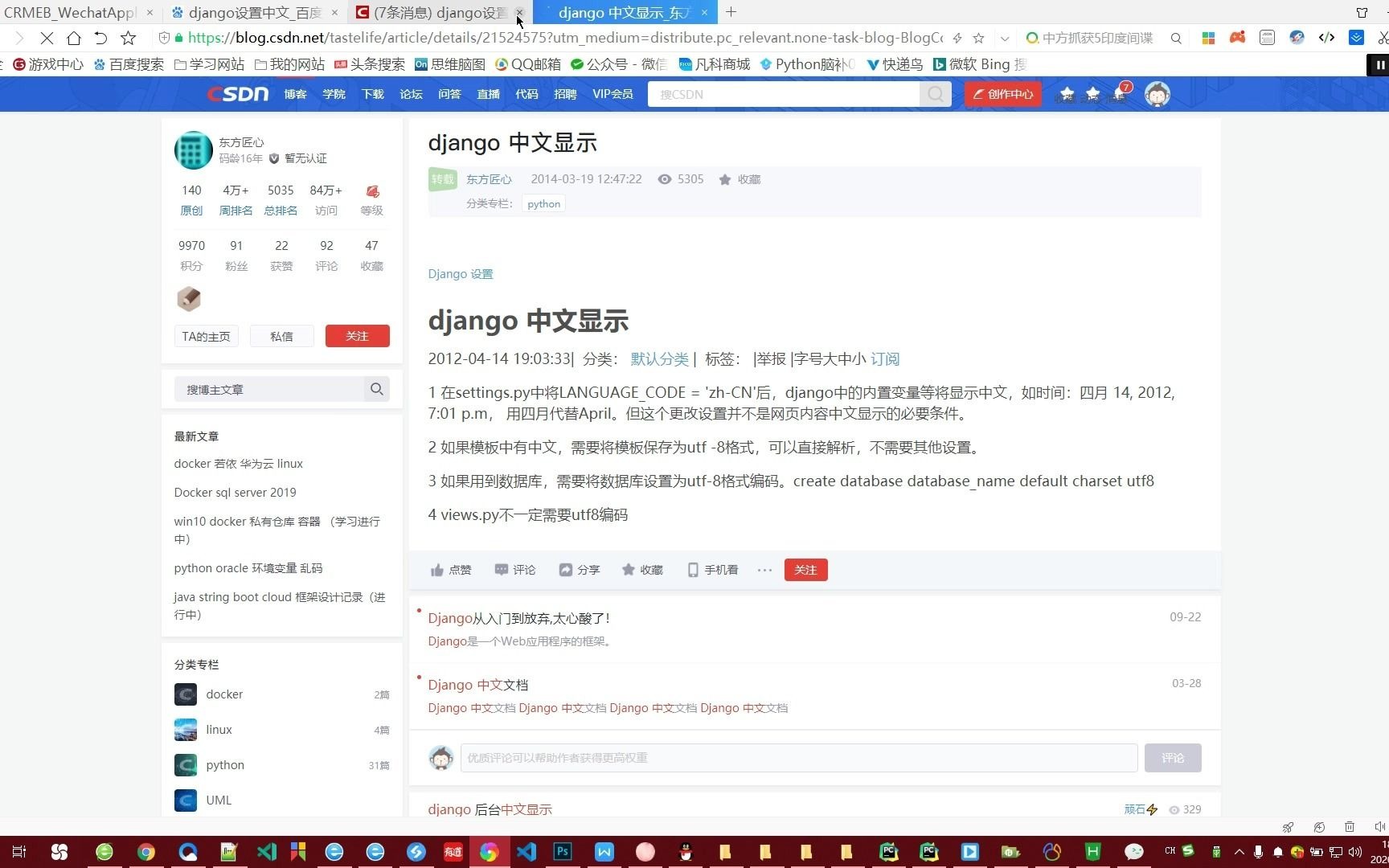Screen dimensions: 1389x868
Task: Open the JSON viewer extension
Action: [x=1267, y=38]
